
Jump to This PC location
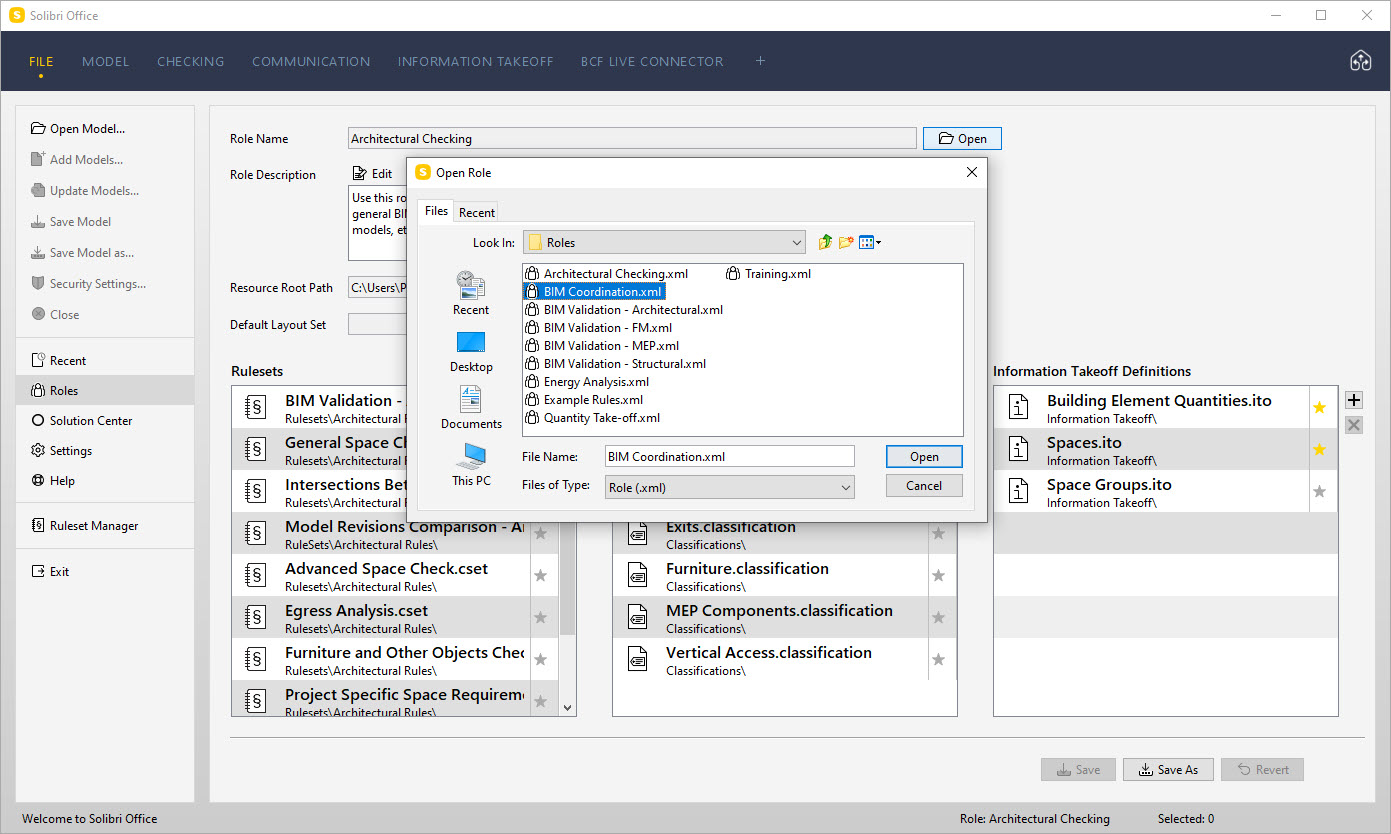(471, 465)
